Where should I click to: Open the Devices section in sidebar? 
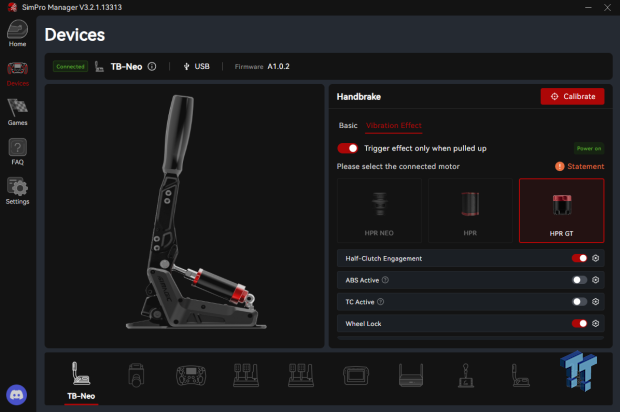point(17,74)
